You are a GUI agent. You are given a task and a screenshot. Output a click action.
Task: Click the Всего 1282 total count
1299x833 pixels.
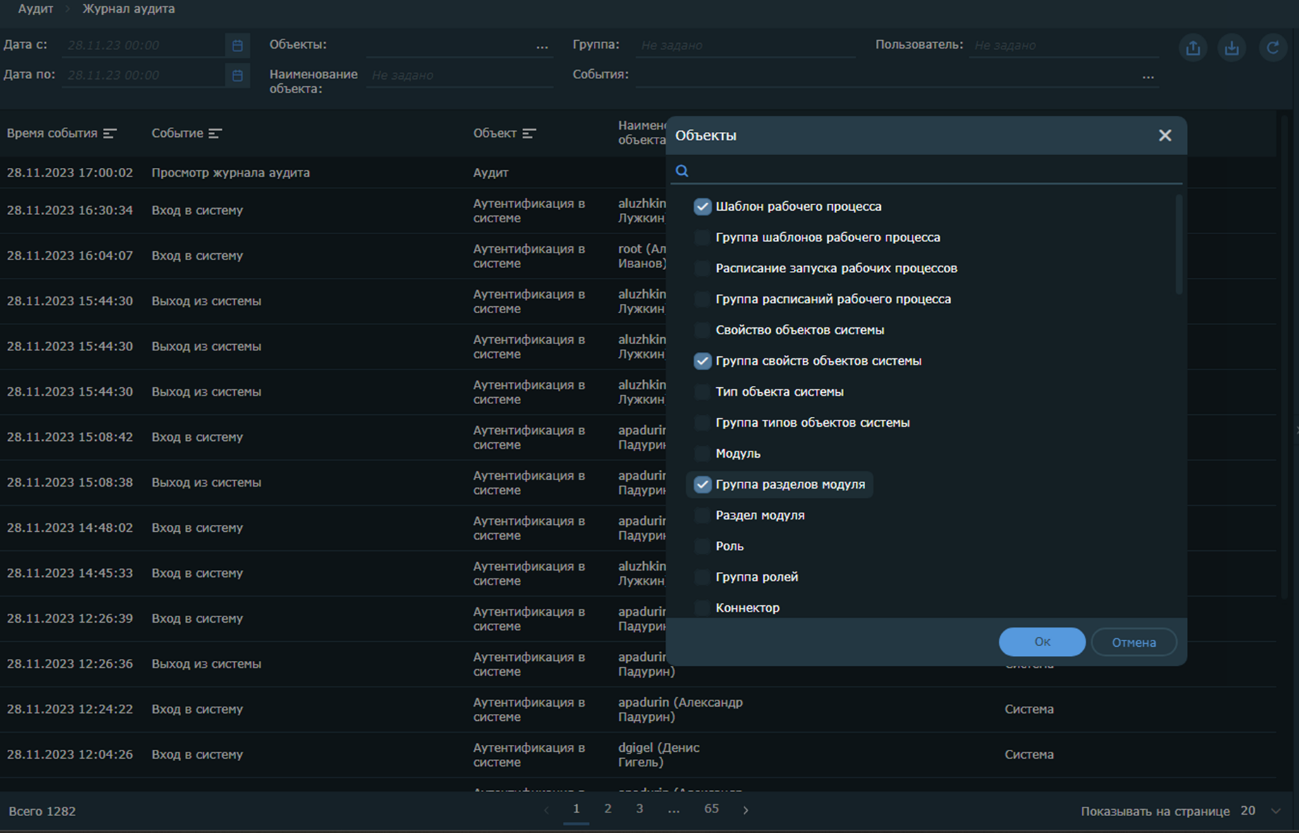pyautogui.click(x=42, y=811)
